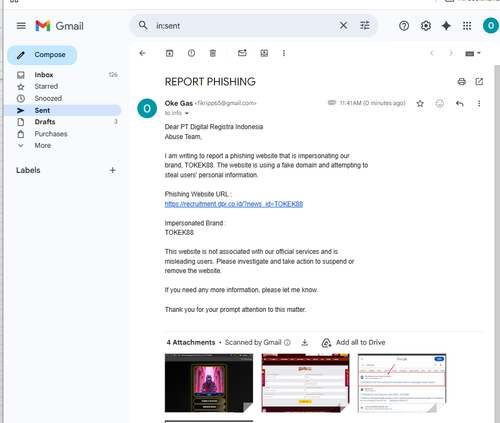This screenshot has width=500, height=423.
Task: Open the toolbar More options menu
Action: 284,53
